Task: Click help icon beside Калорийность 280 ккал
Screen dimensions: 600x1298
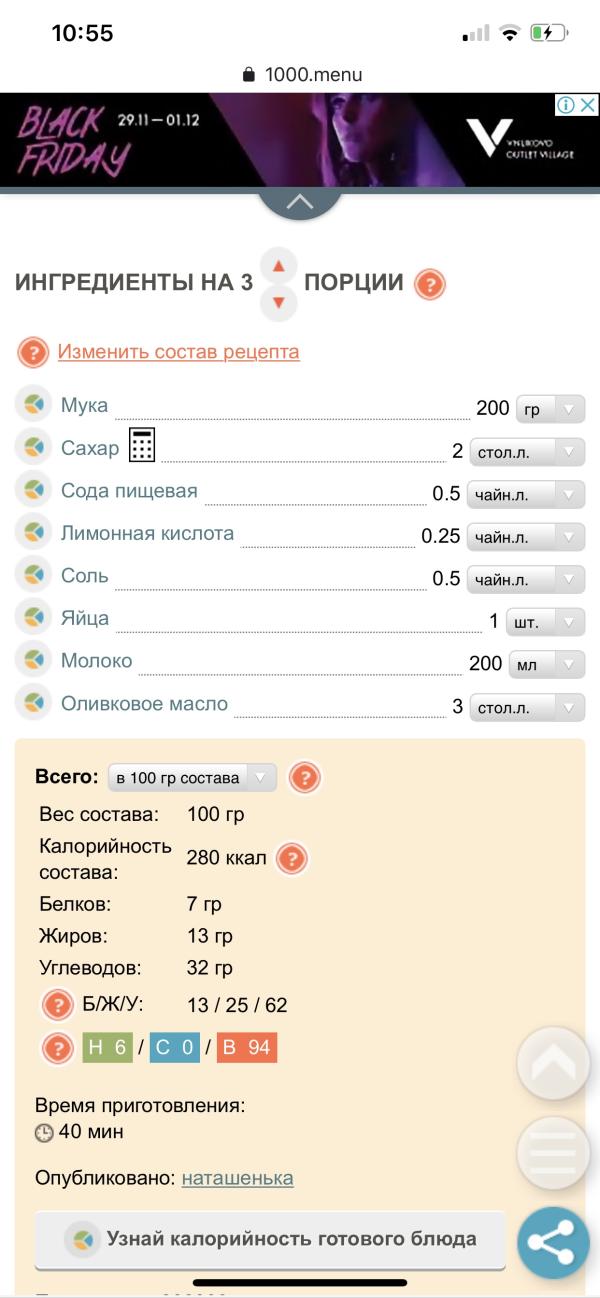Action: pyautogui.click(x=291, y=858)
